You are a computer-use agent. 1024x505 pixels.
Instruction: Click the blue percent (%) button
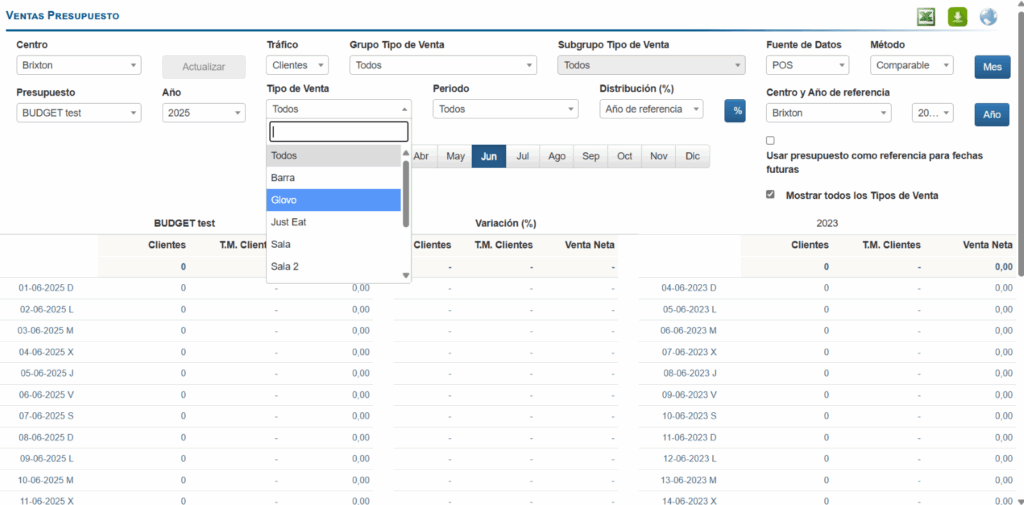(735, 110)
